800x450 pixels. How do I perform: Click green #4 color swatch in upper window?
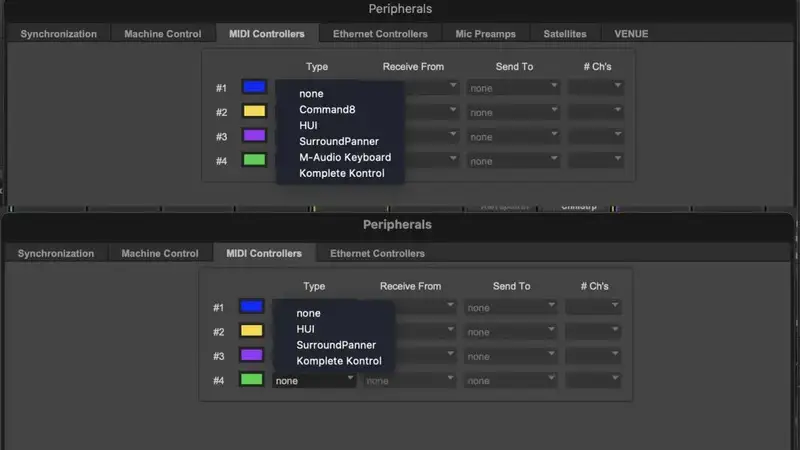tap(254, 160)
